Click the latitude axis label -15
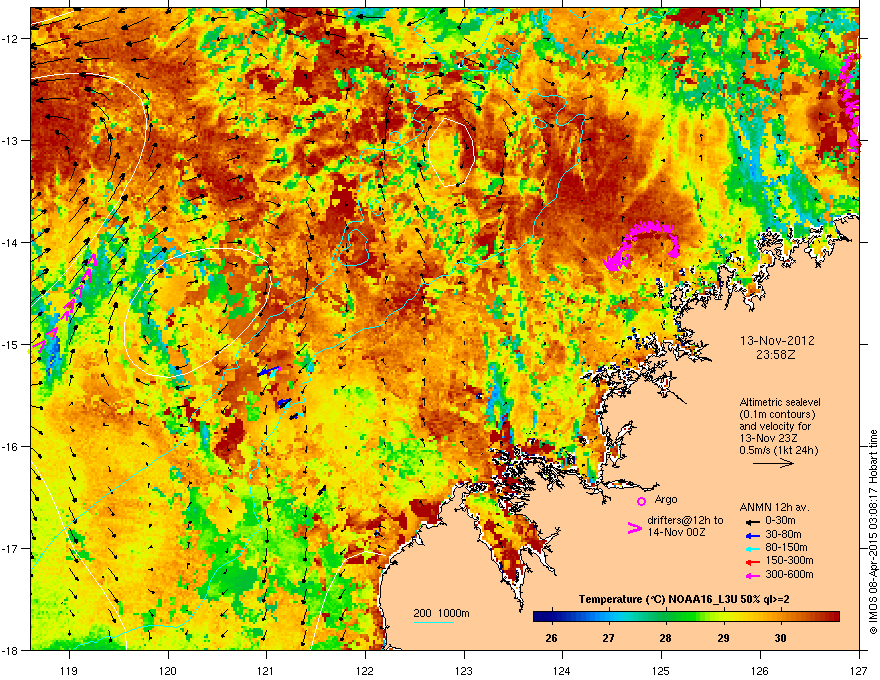The image size is (880, 680). pyautogui.click(x=11, y=344)
